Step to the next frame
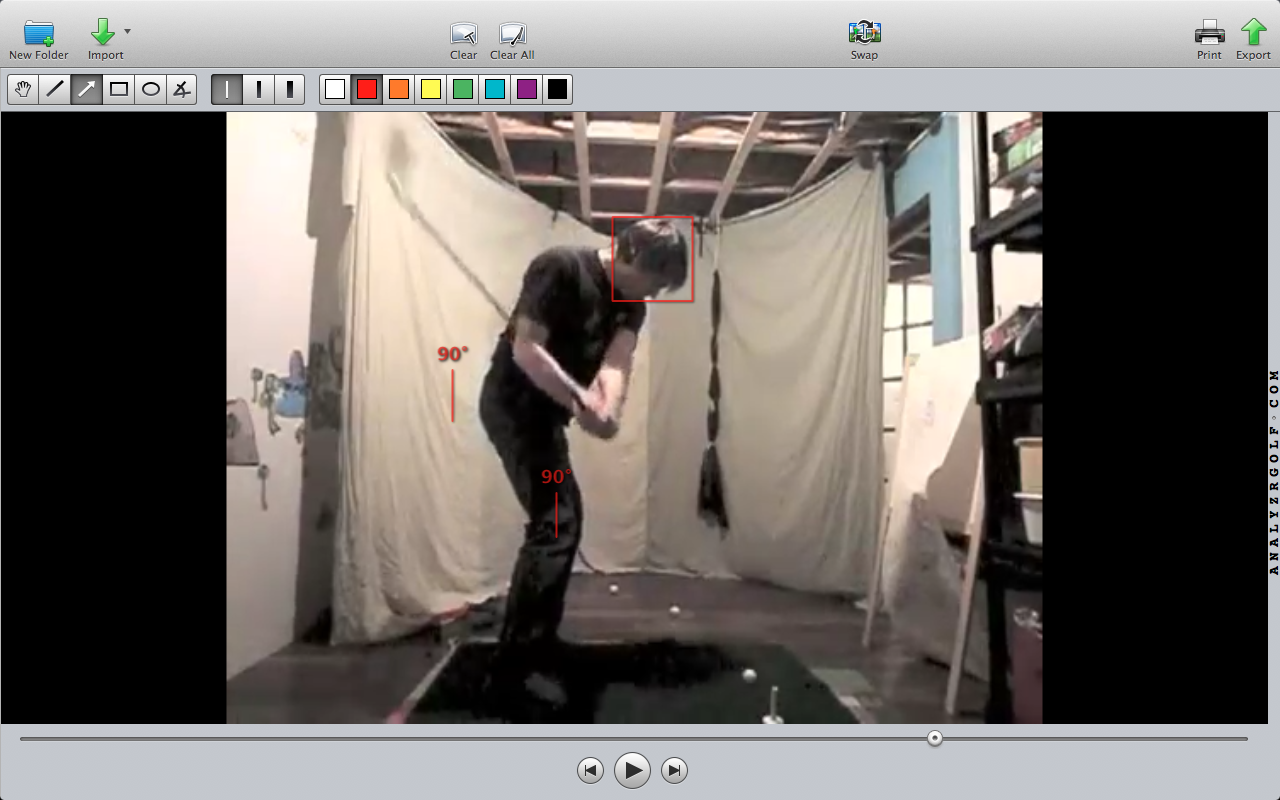Image resolution: width=1280 pixels, height=800 pixels. point(675,770)
